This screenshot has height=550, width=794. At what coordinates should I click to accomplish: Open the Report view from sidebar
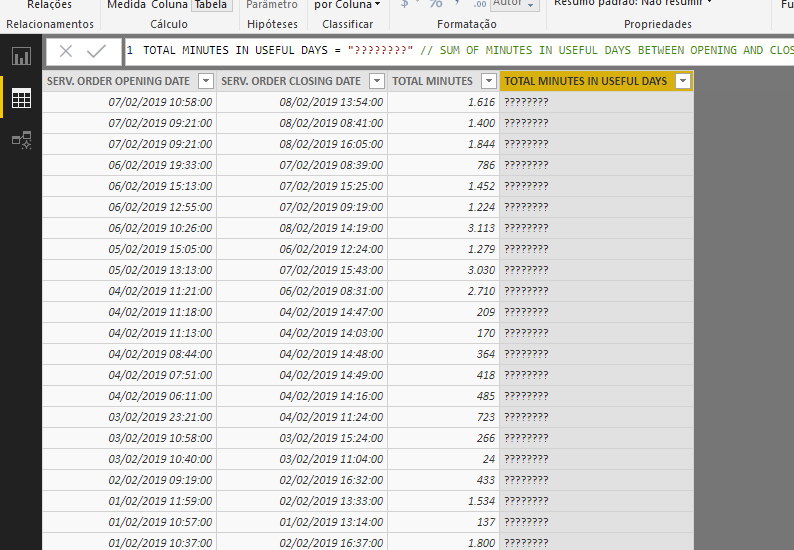click(x=21, y=56)
